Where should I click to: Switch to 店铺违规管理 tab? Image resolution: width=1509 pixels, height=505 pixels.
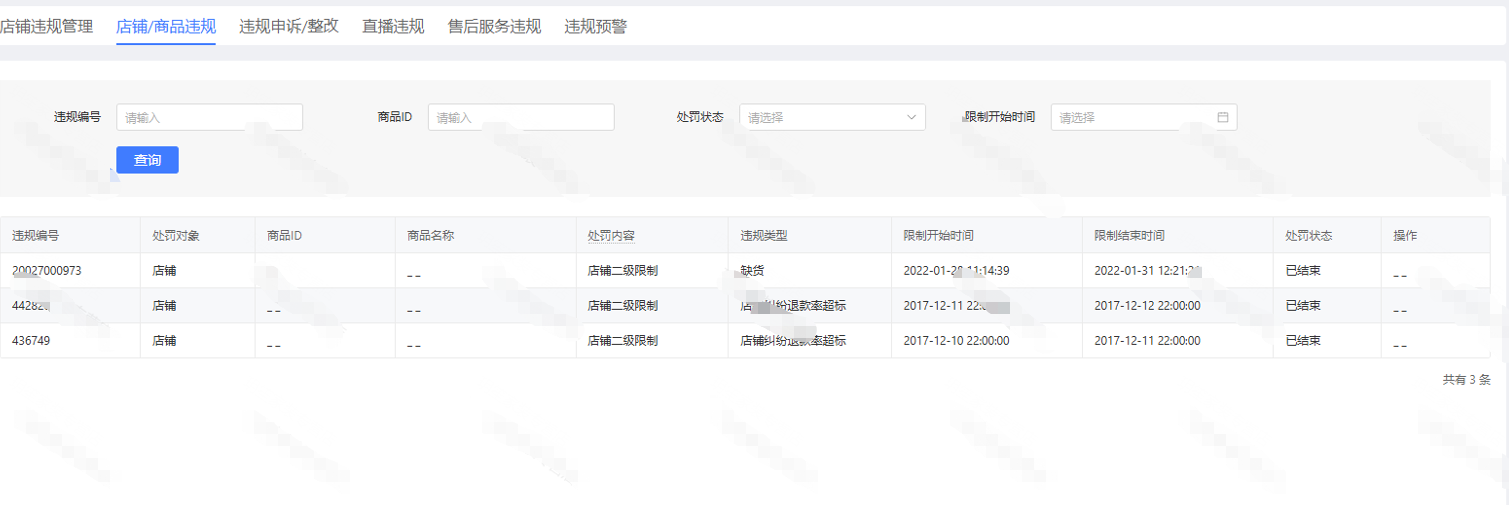46,26
